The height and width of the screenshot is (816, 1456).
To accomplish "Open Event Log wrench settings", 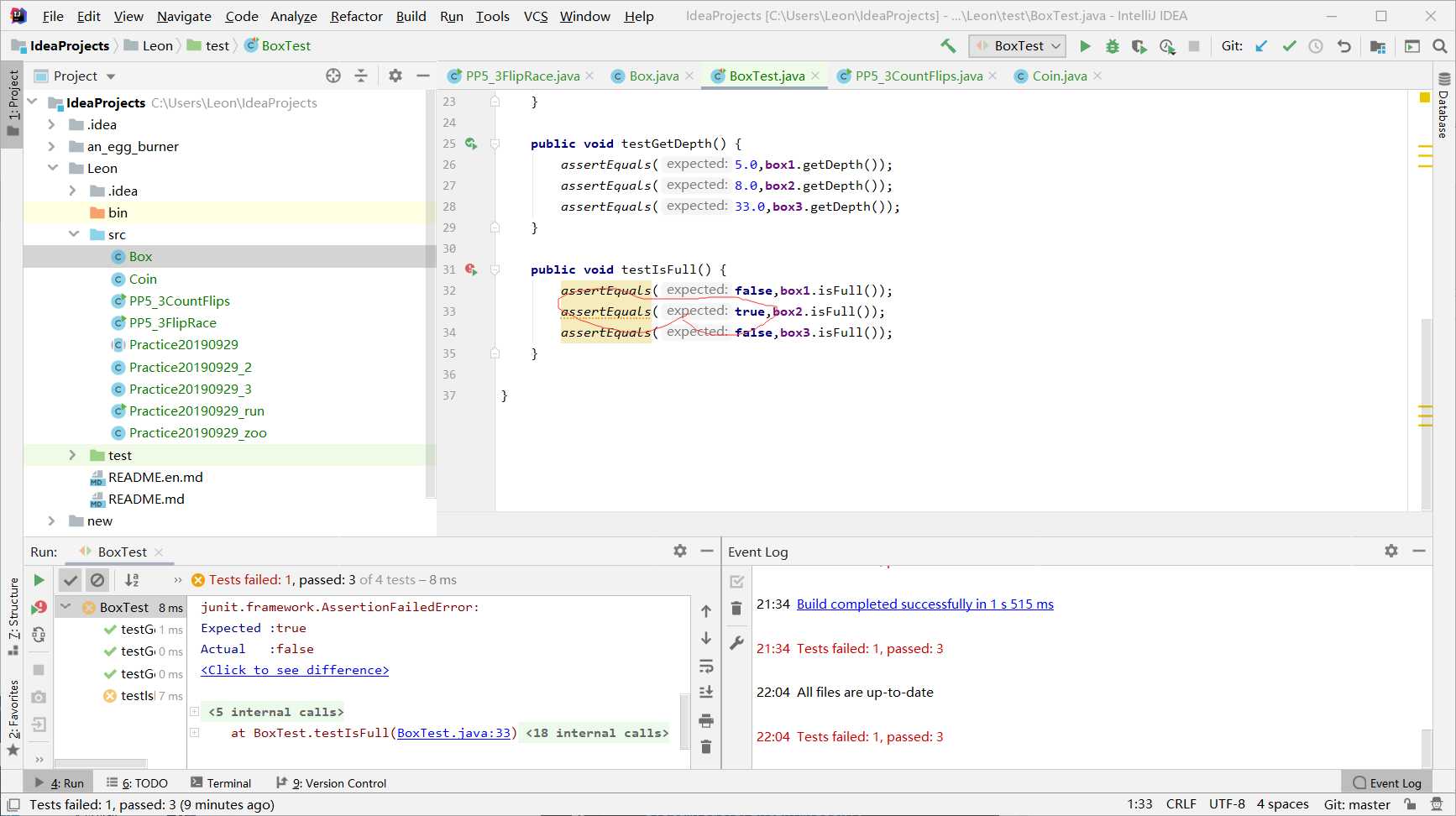I will (x=736, y=643).
